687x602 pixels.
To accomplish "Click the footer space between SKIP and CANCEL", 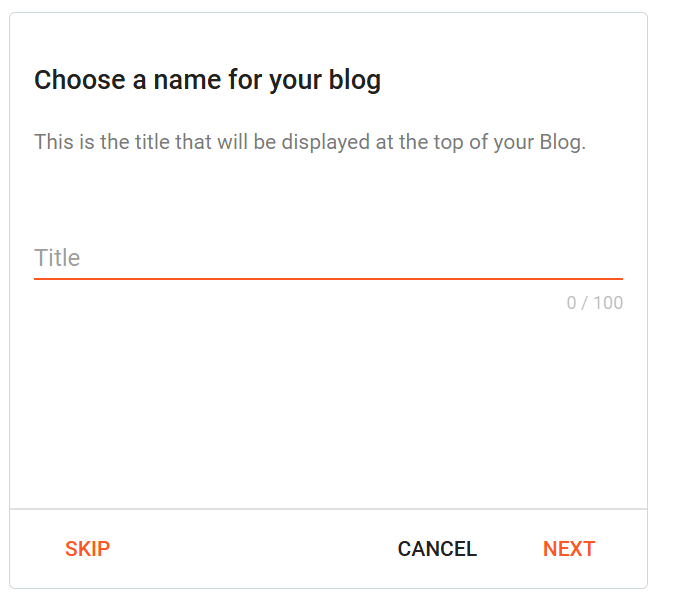I will 254,549.
